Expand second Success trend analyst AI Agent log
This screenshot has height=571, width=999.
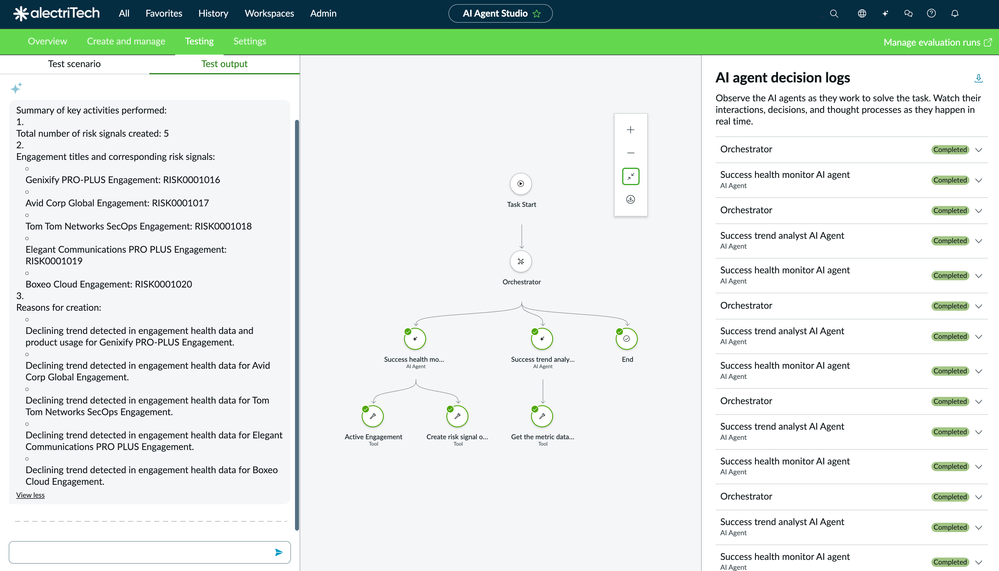(x=979, y=336)
